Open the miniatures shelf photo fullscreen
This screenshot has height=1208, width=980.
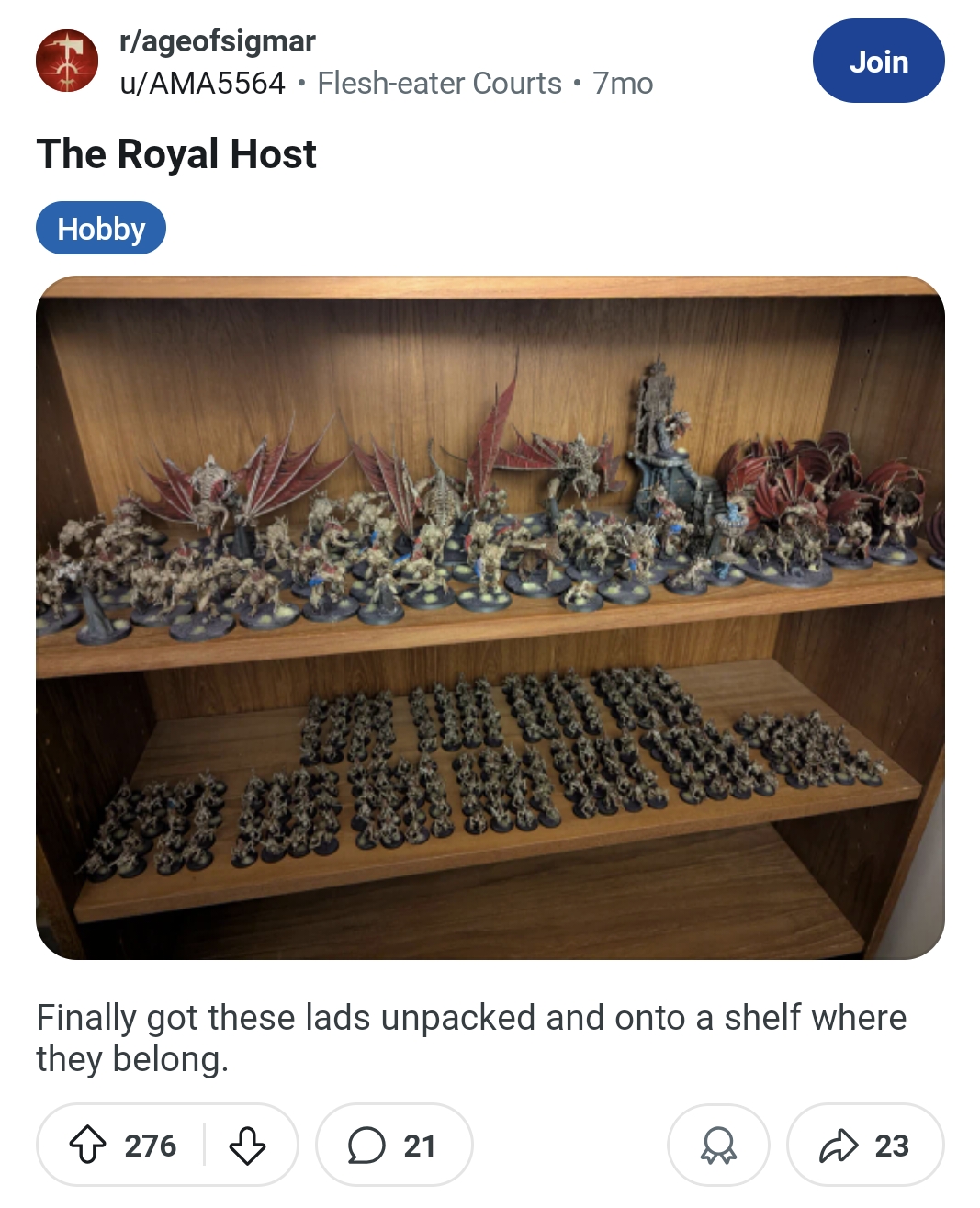[490, 617]
